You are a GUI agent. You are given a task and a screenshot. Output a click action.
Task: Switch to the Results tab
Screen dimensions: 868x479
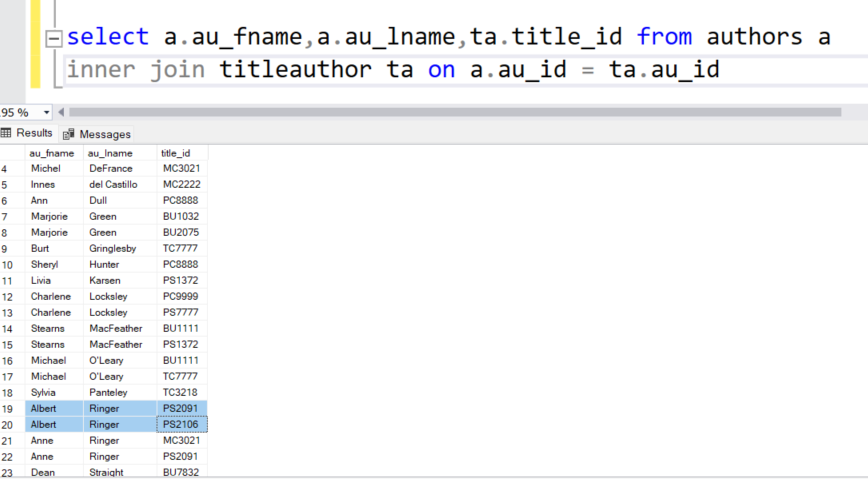coord(27,133)
